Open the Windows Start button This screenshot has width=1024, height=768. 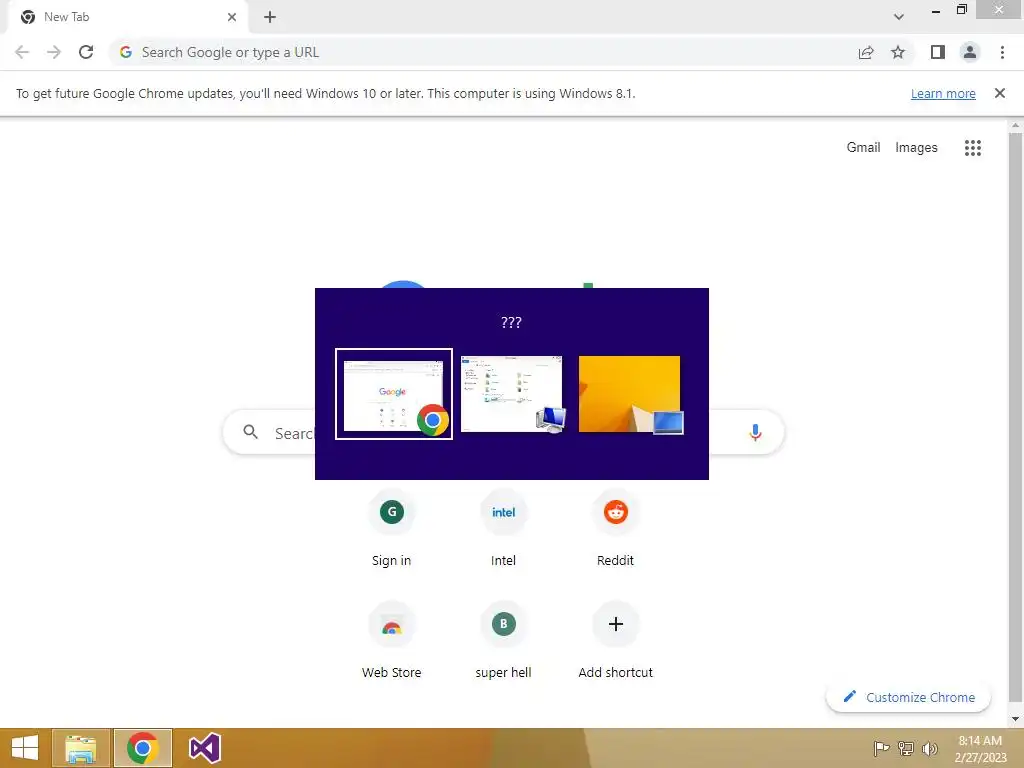pyautogui.click(x=25, y=748)
